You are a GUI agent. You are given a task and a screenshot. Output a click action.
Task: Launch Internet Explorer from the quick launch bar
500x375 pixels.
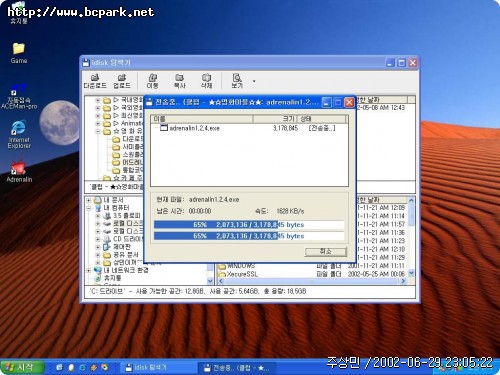pos(82,368)
